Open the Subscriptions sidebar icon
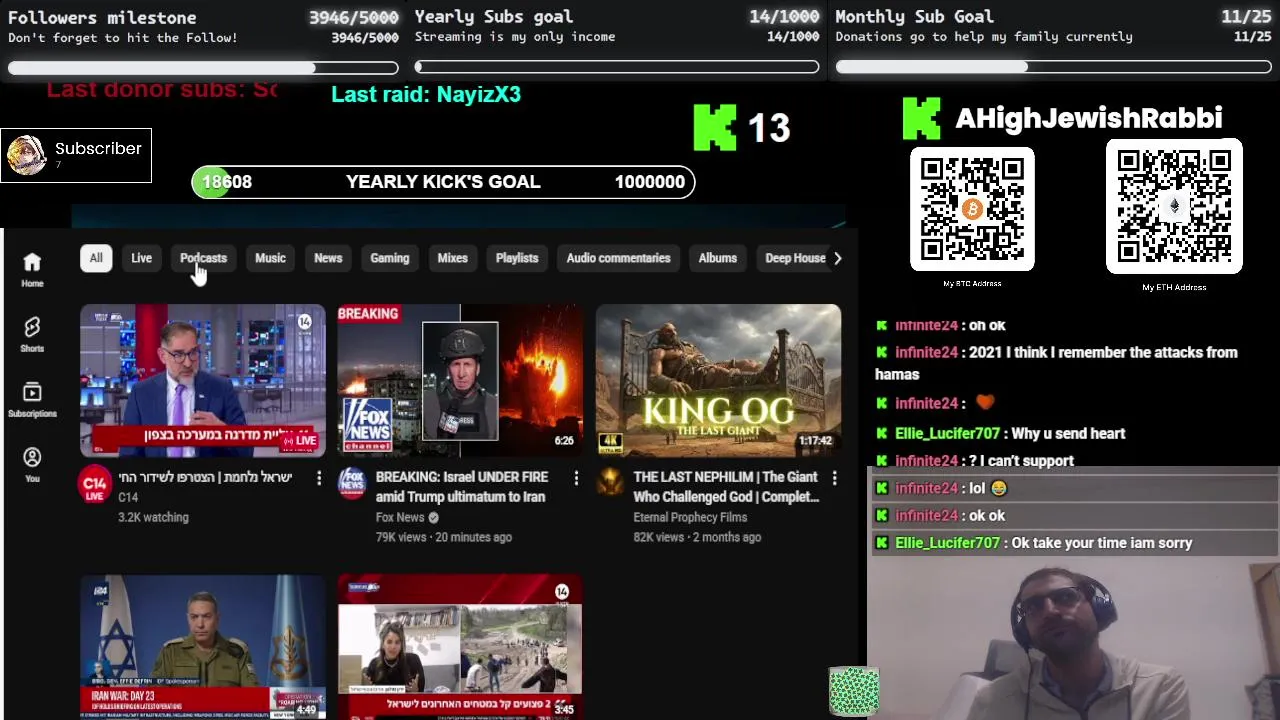The height and width of the screenshot is (720, 1280). [32, 398]
